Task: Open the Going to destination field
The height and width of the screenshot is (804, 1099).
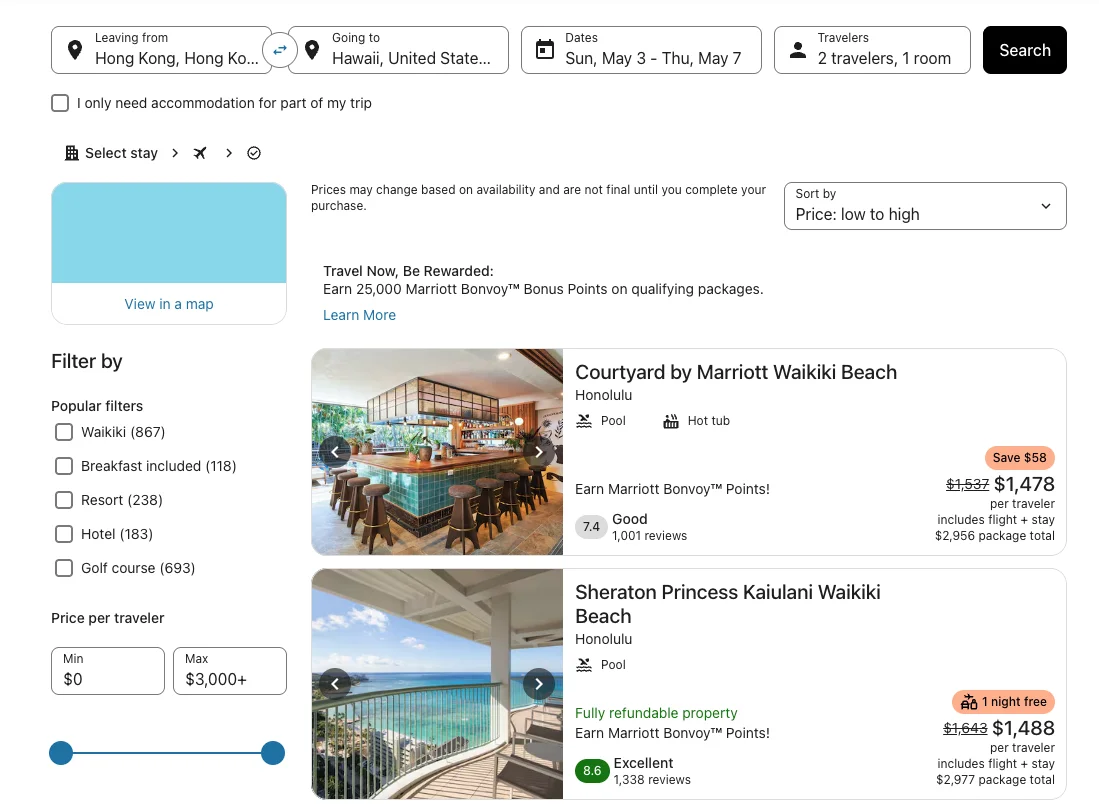Action: tap(398, 50)
